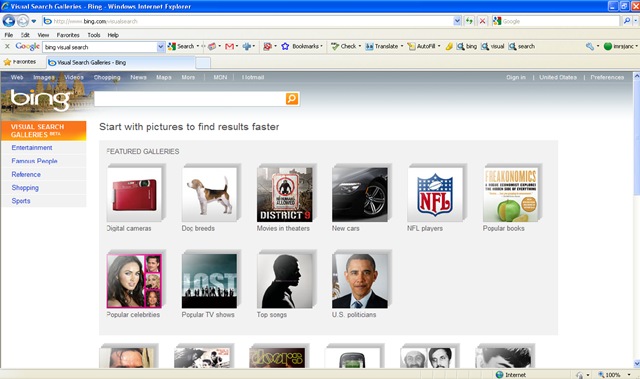Open the Famous People sidebar category
The width and height of the screenshot is (640, 379).
click(x=34, y=161)
